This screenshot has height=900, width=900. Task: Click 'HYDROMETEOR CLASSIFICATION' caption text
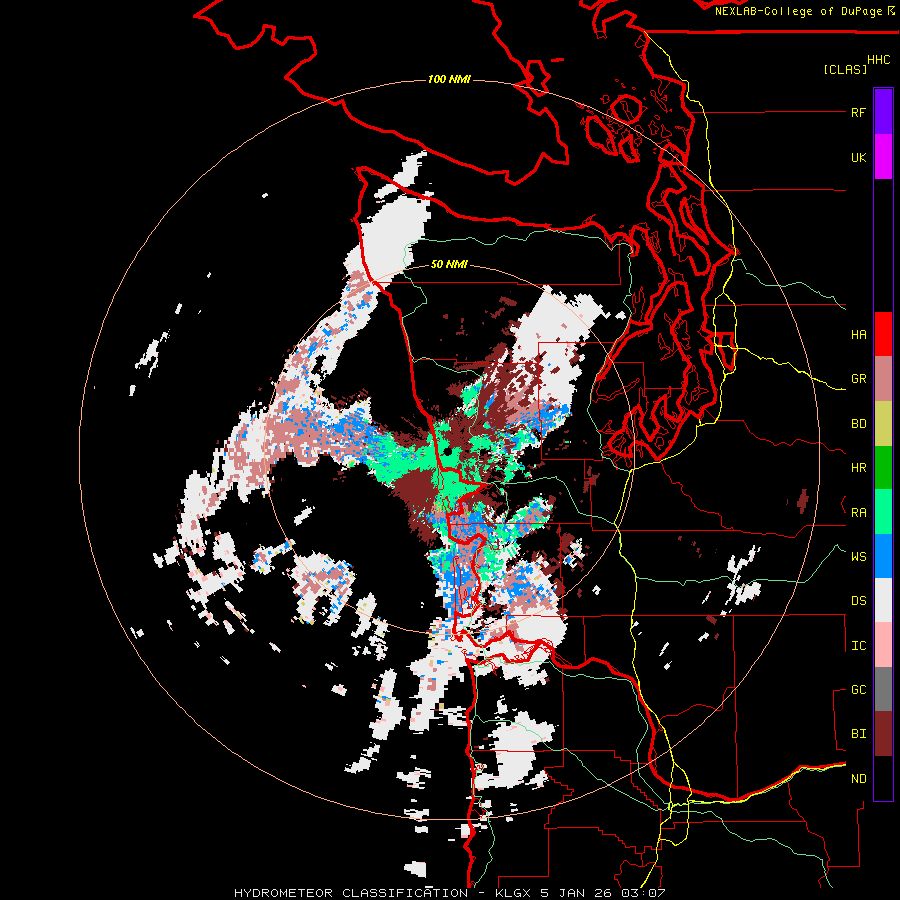coord(351,893)
